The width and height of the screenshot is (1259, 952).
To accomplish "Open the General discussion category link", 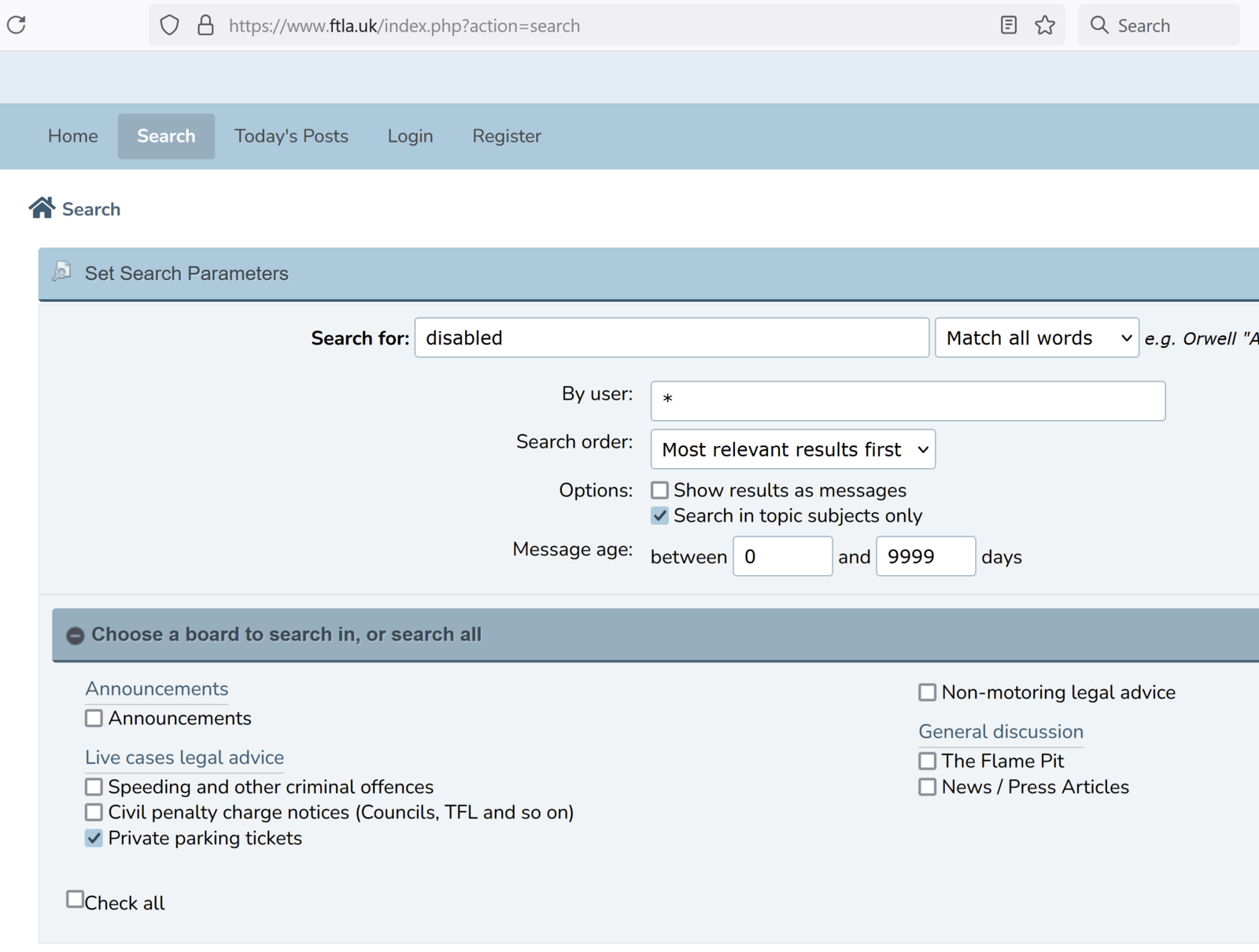I will click(x=1001, y=731).
